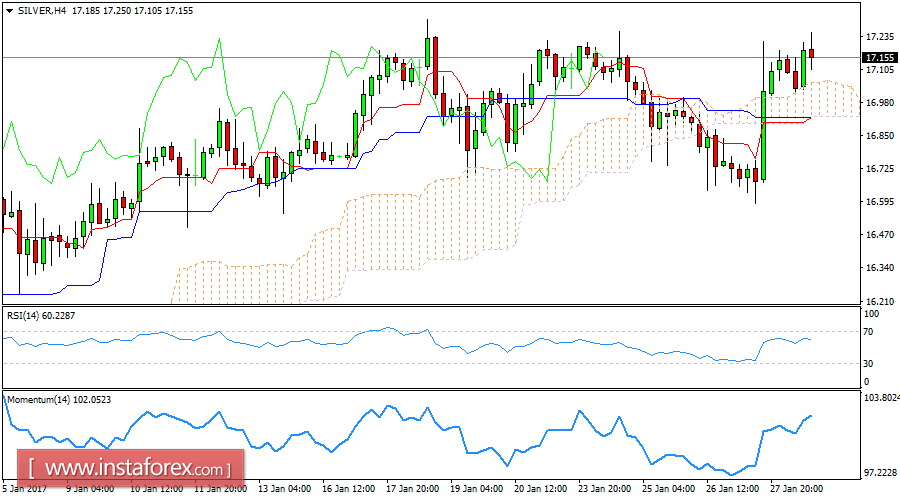
Task: Click the 20 Jan 12:00 time label
Action: 540,489
